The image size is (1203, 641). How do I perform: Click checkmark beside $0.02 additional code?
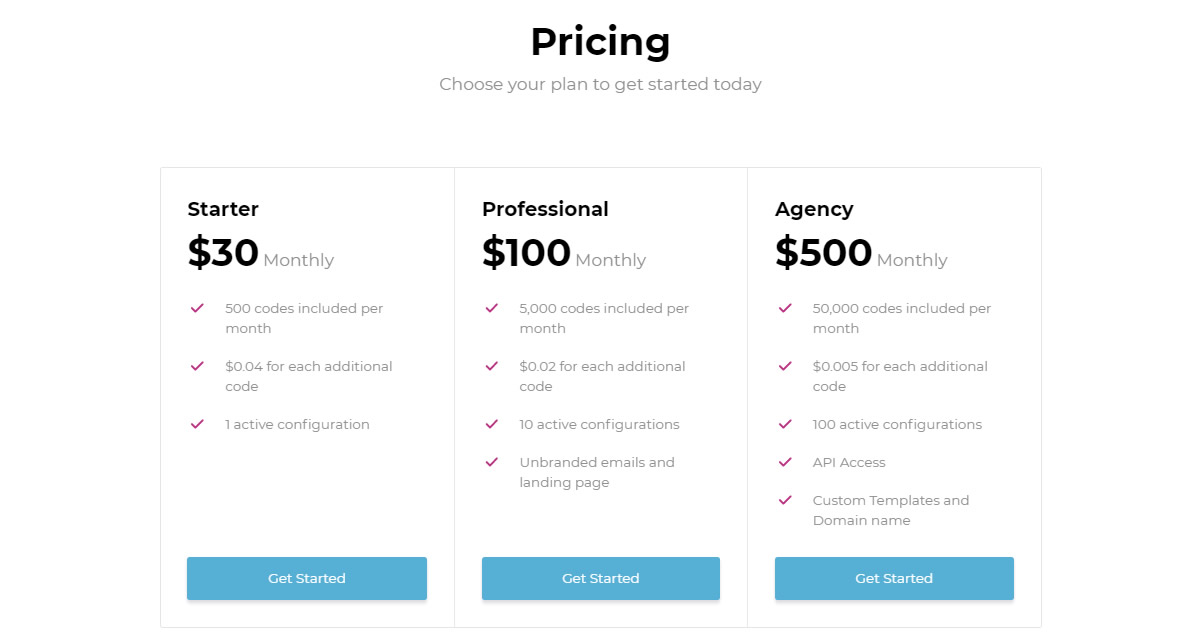[491, 366]
